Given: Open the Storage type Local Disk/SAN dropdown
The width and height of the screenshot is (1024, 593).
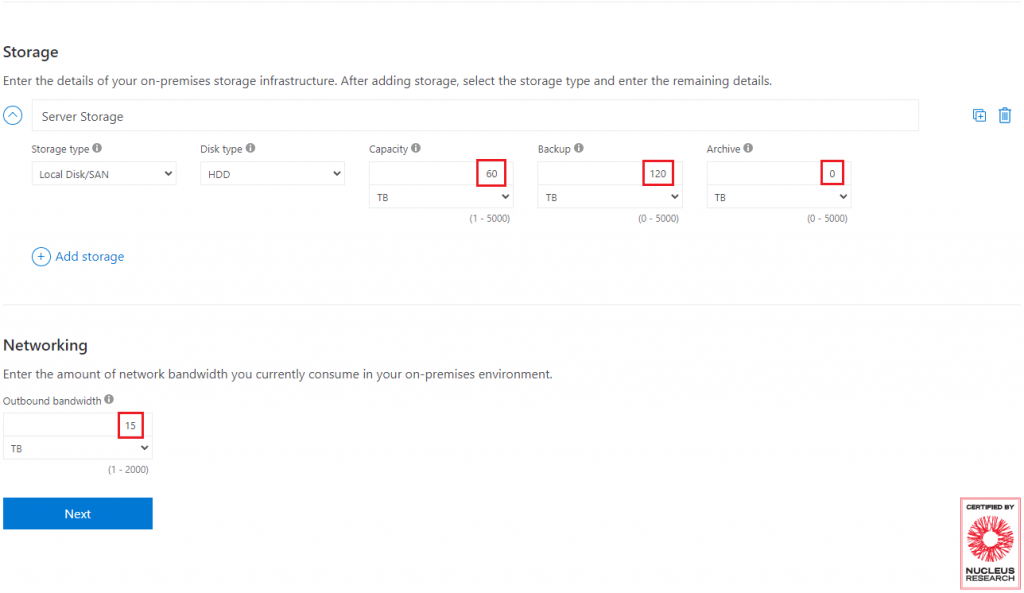Looking at the screenshot, I should click(104, 174).
